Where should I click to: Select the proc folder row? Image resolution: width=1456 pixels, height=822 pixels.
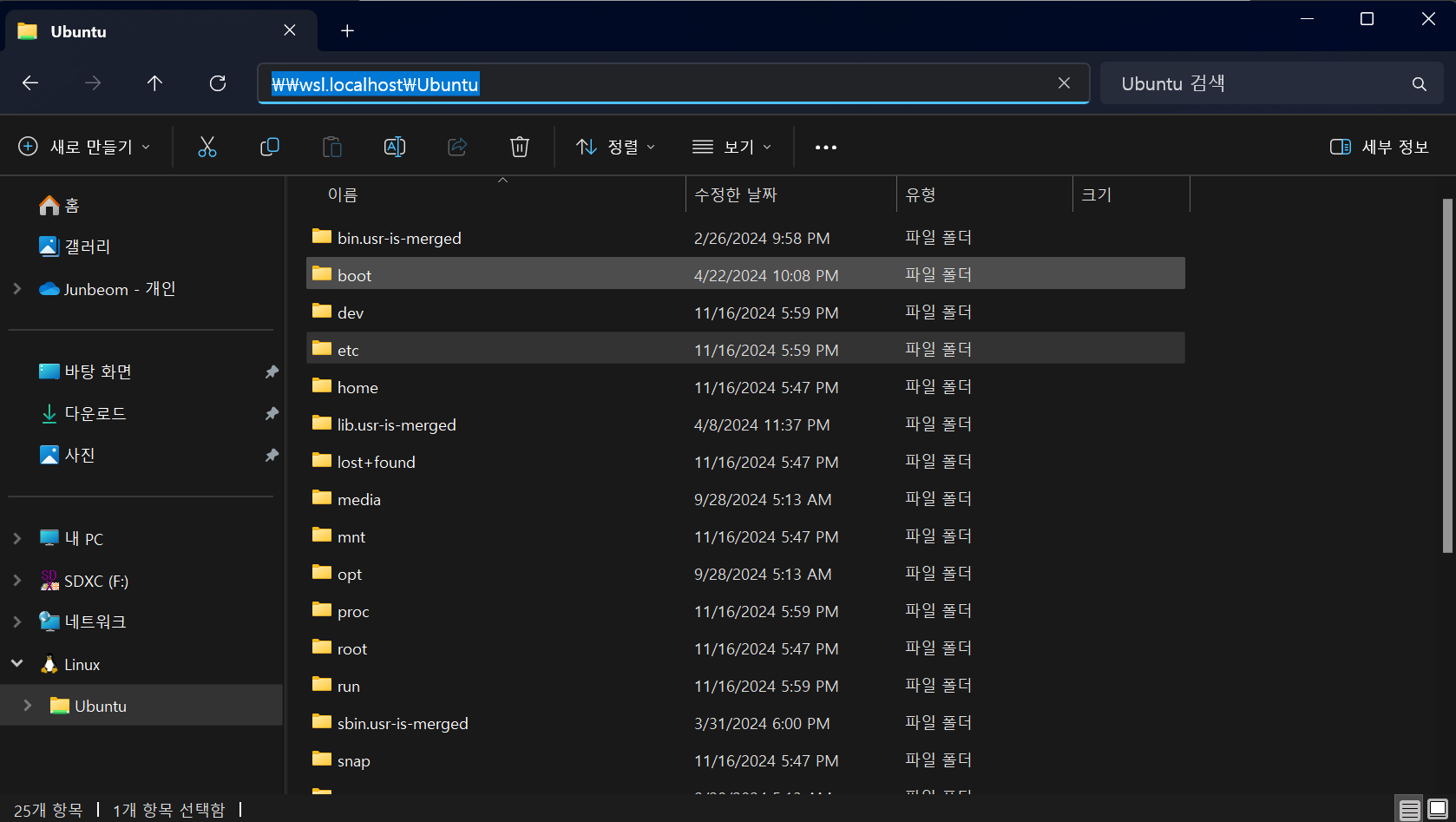(x=745, y=611)
